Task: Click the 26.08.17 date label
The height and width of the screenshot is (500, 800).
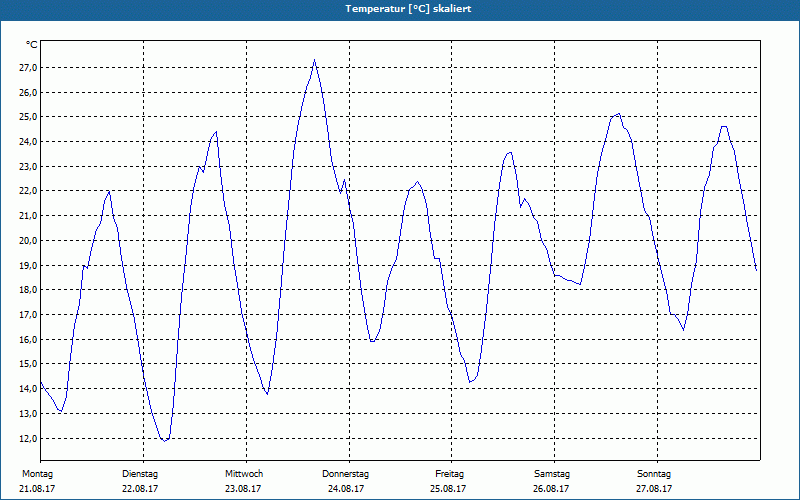Action: coord(551,489)
